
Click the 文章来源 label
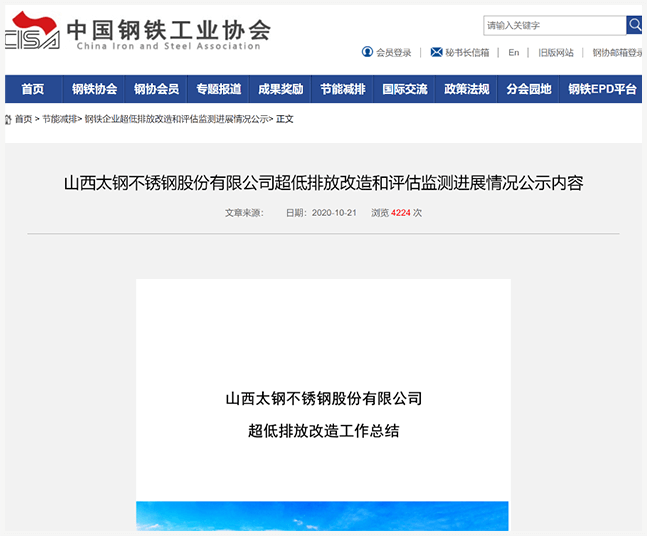pyautogui.click(x=244, y=213)
